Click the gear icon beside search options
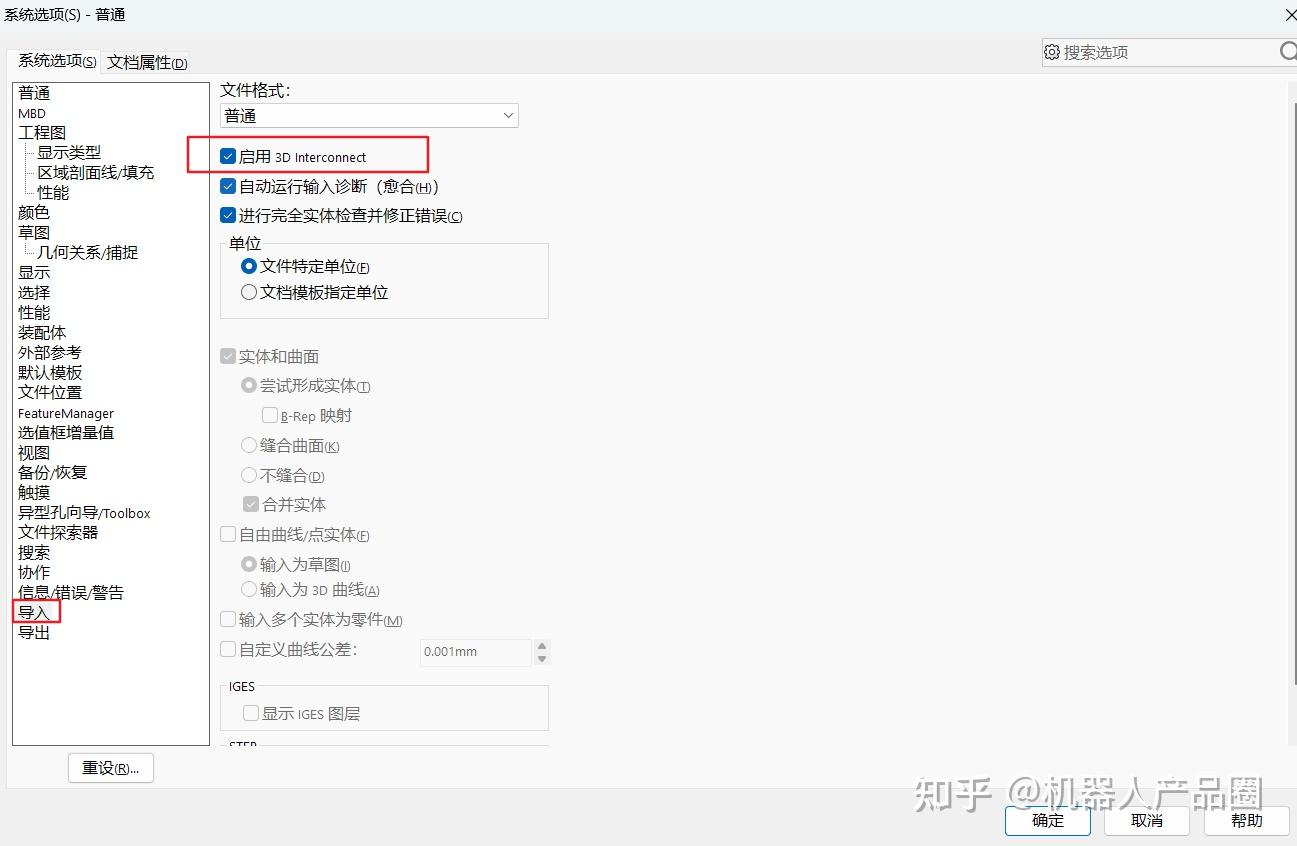The height and width of the screenshot is (846, 1297). tap(1050, 52)
